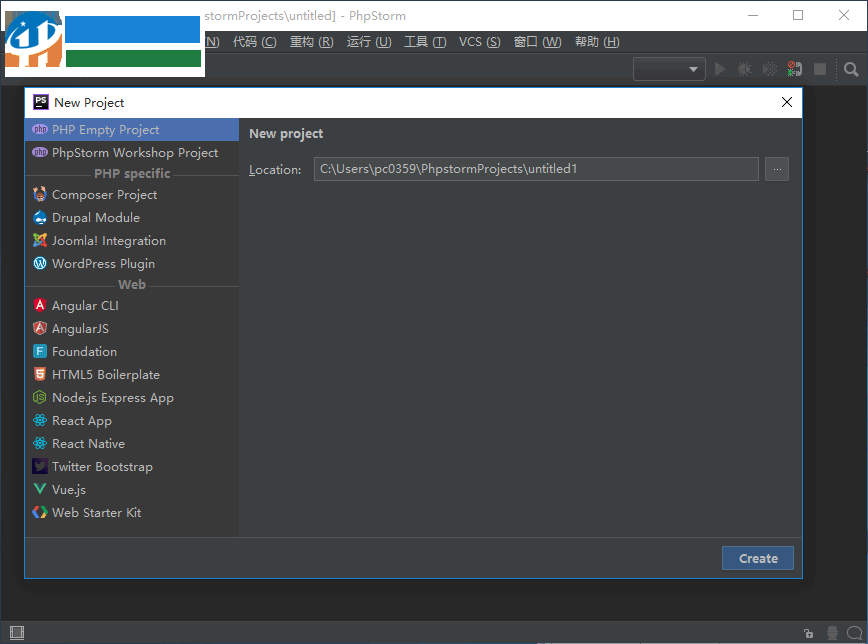The width and height of the screenshot is (868, 644).
Task: Open the 代码 (C) menu
Action: [x=255, y=42]
